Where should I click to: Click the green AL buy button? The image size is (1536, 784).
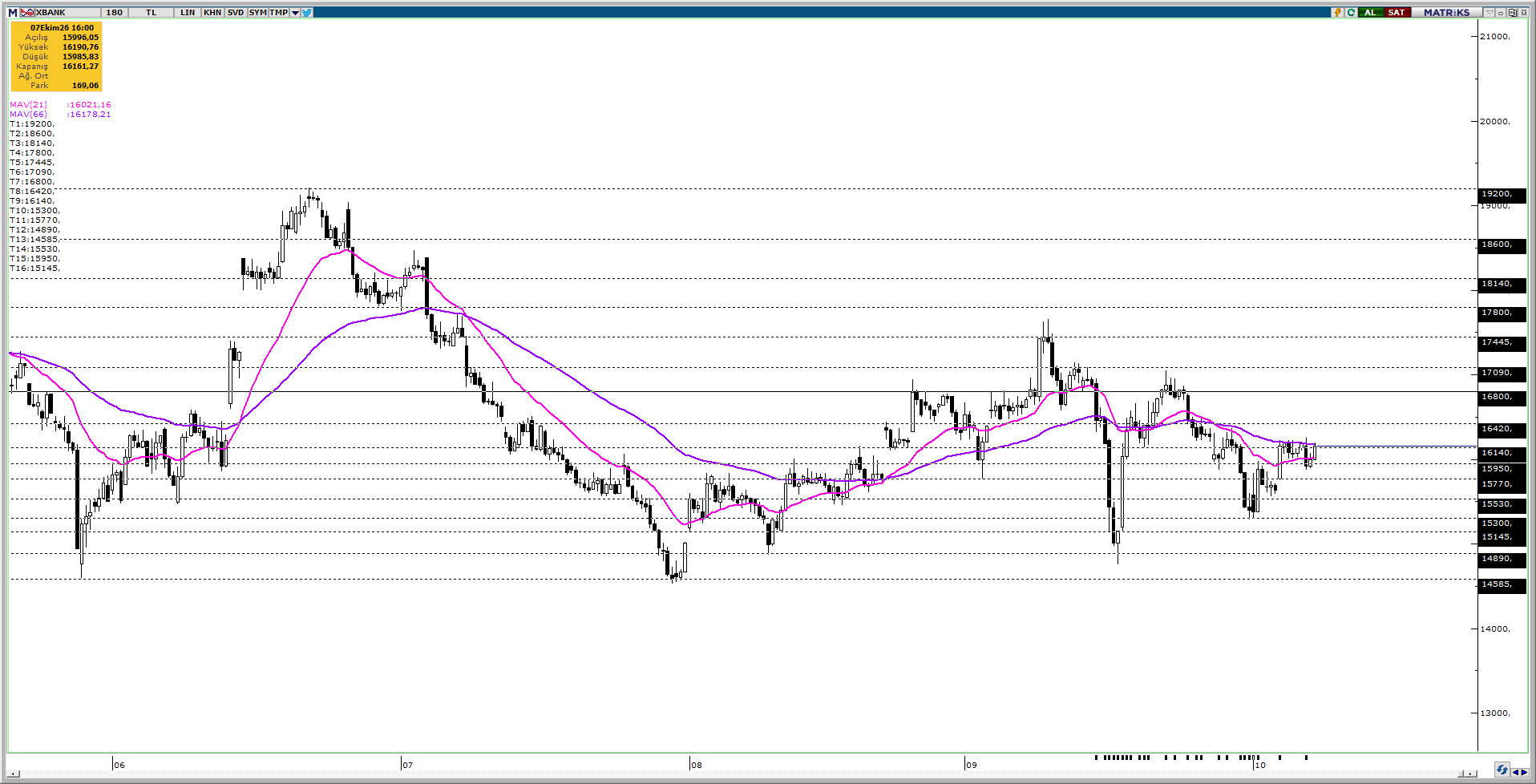point(1371,12)
